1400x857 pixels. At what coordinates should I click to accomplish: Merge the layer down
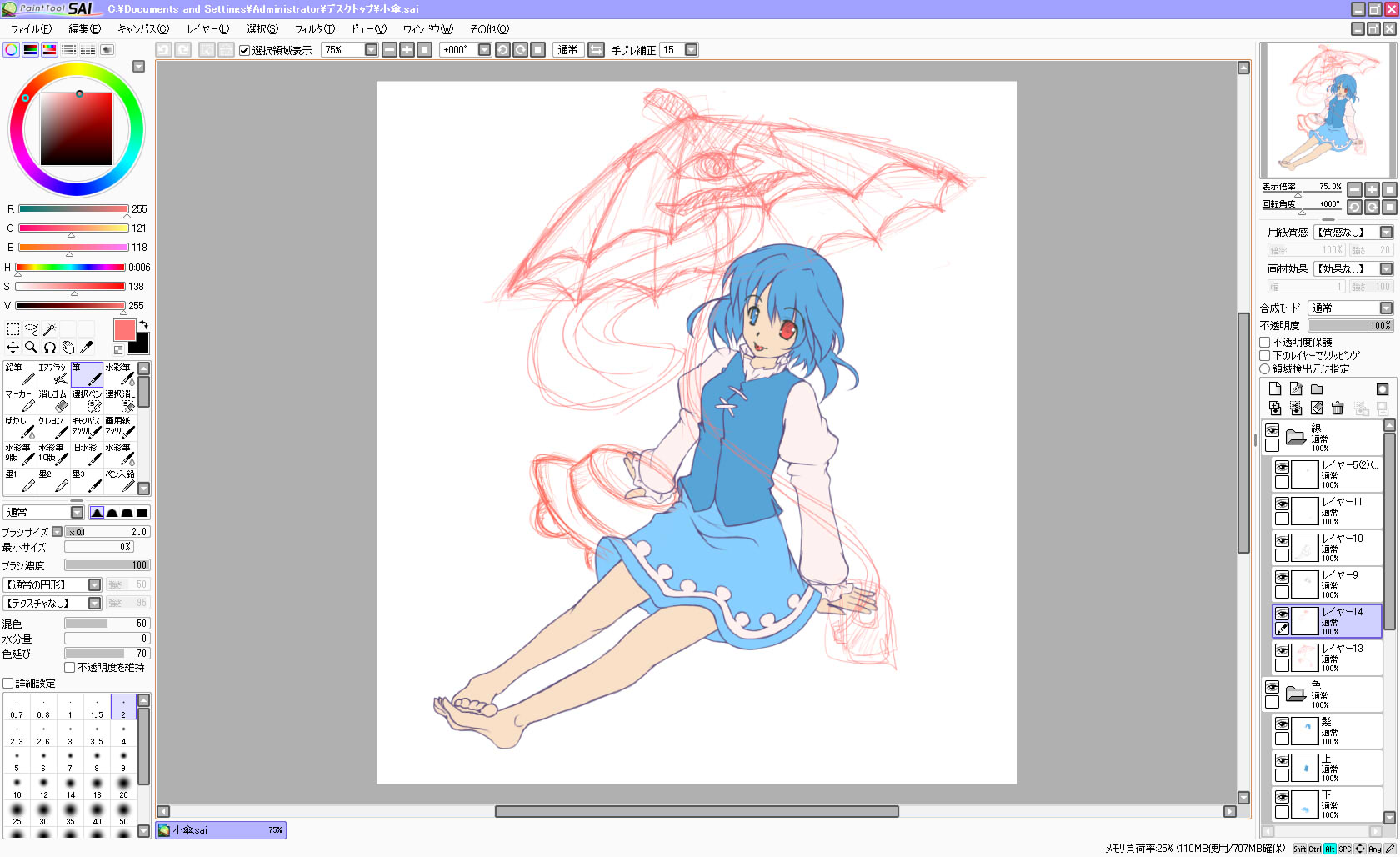click(x=1275, y=408)
